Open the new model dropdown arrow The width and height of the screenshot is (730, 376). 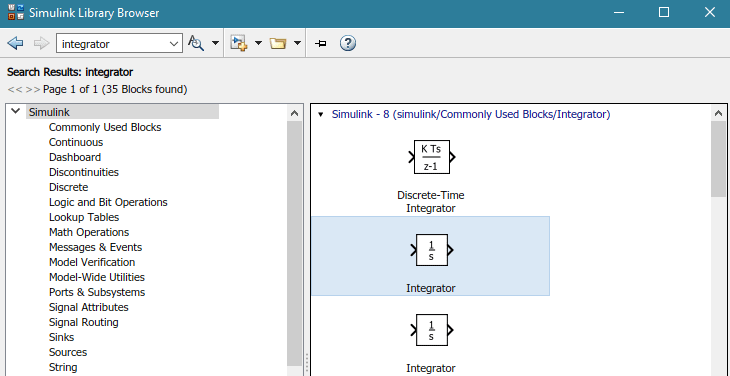click(258, 44)
